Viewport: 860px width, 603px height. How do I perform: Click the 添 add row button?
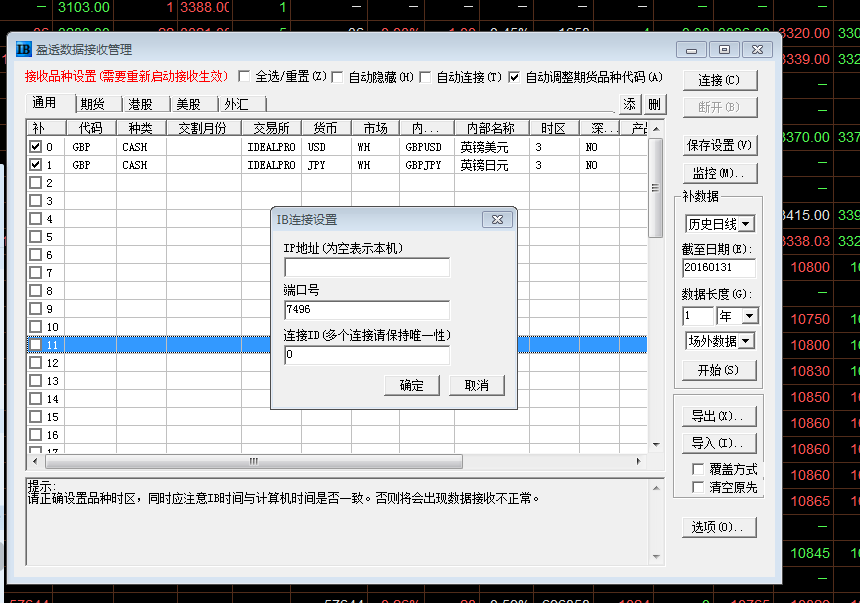point(629,104)
